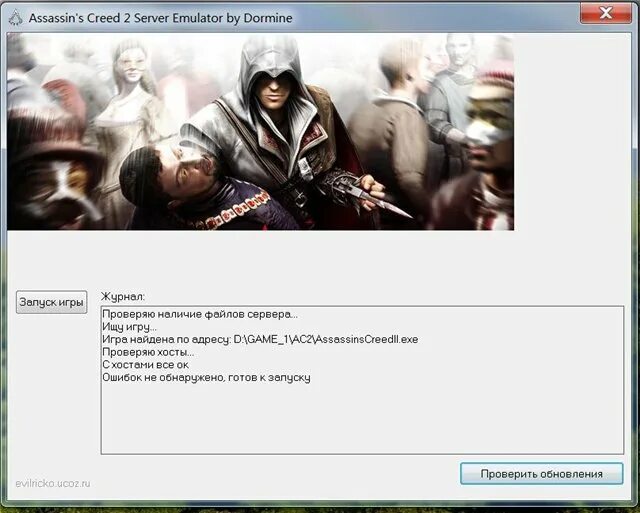Close the Server Emulator window
Screen dimensions: 640x513
tap(606, 13)
